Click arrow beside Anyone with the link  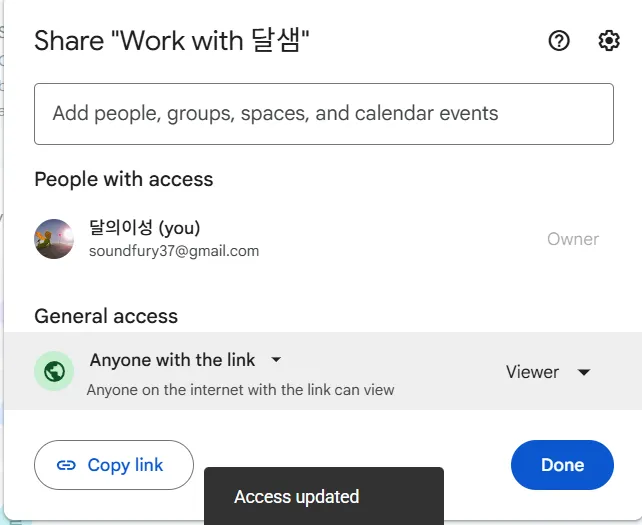pos(276,360)
